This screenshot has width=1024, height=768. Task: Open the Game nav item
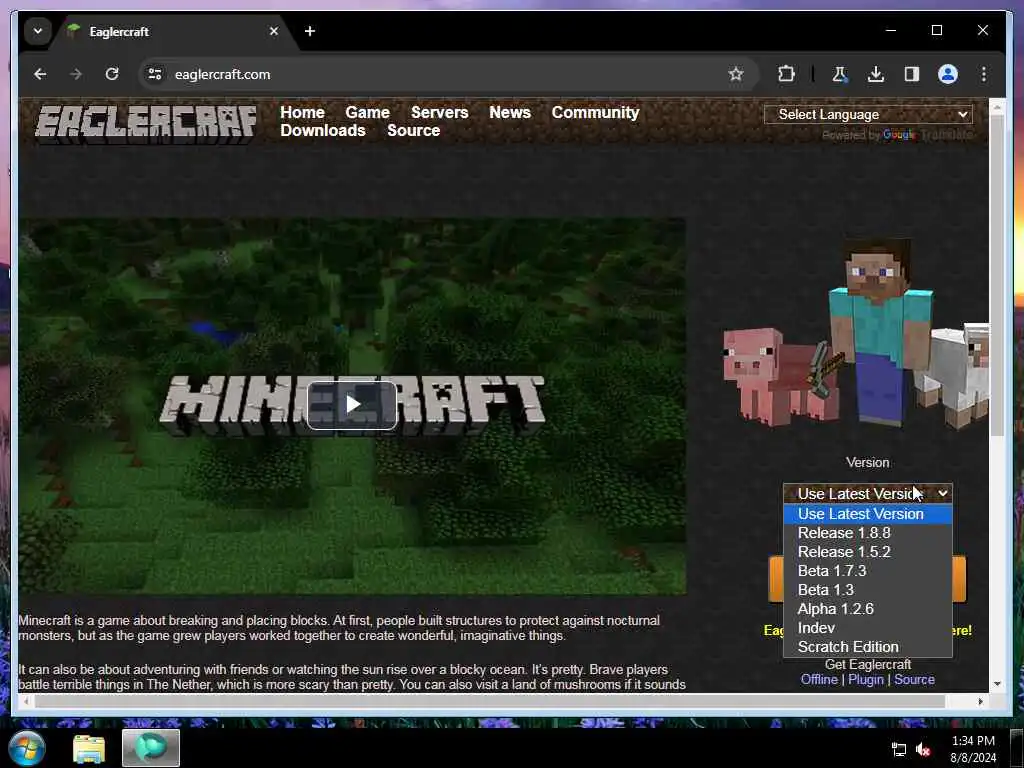tap(368, 112)
